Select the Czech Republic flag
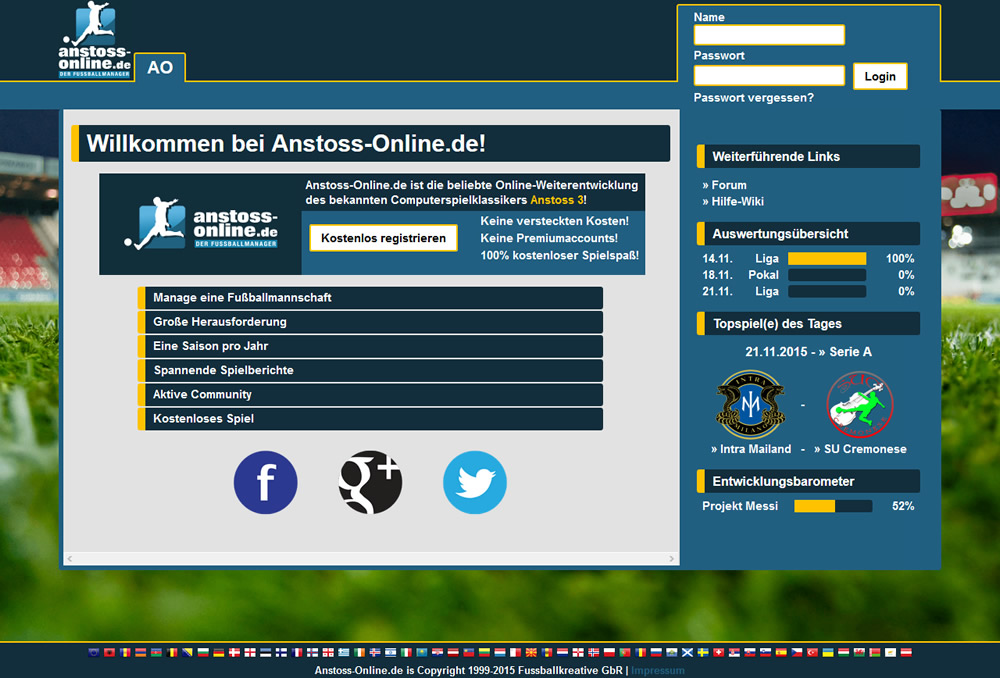The height and width of the screenshot is (678, 1000). point(797,652)
